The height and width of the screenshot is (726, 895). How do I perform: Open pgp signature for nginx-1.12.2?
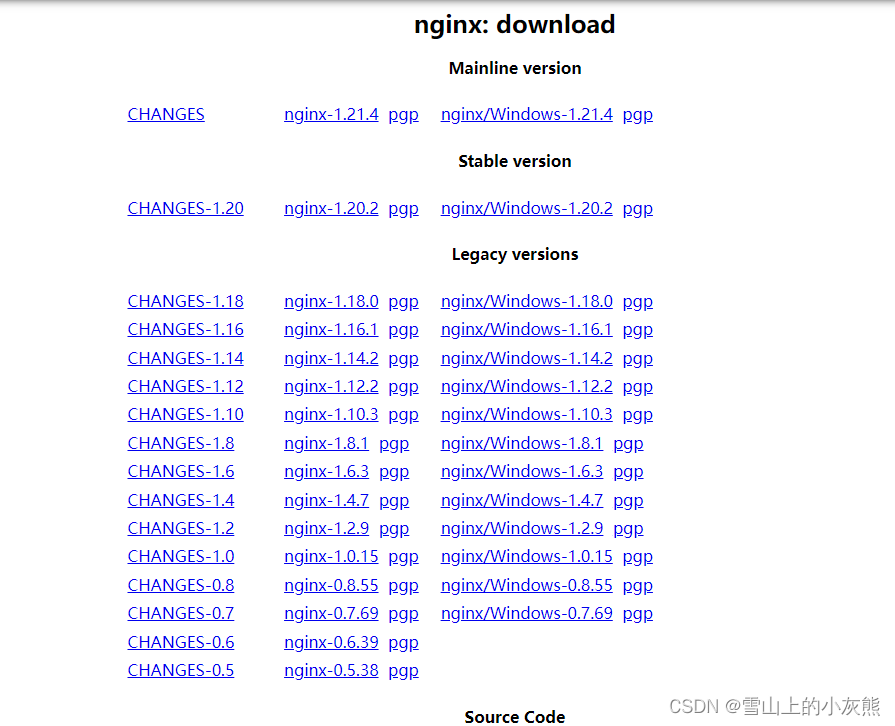pyautogui.click(x=403, y=387)
